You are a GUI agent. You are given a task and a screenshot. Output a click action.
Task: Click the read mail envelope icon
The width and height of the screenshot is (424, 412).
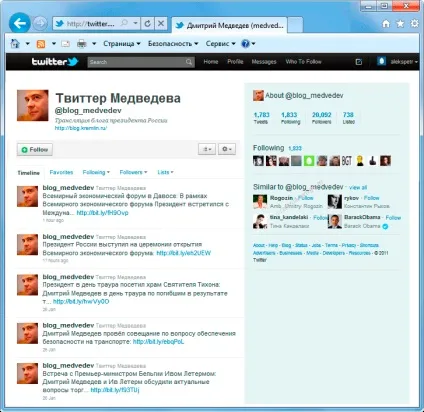coord(66,44)
